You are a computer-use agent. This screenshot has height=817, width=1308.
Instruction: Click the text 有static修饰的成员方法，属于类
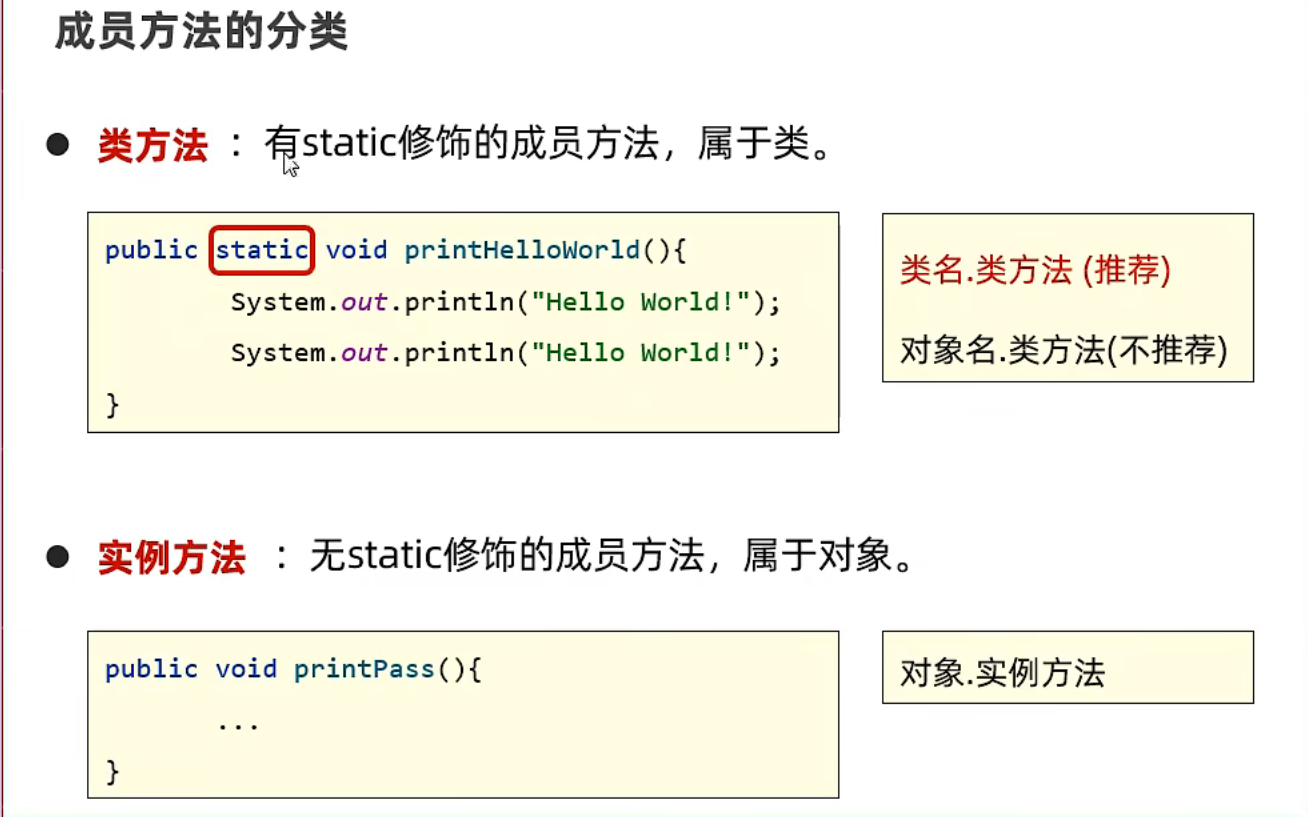pos(548,146)
